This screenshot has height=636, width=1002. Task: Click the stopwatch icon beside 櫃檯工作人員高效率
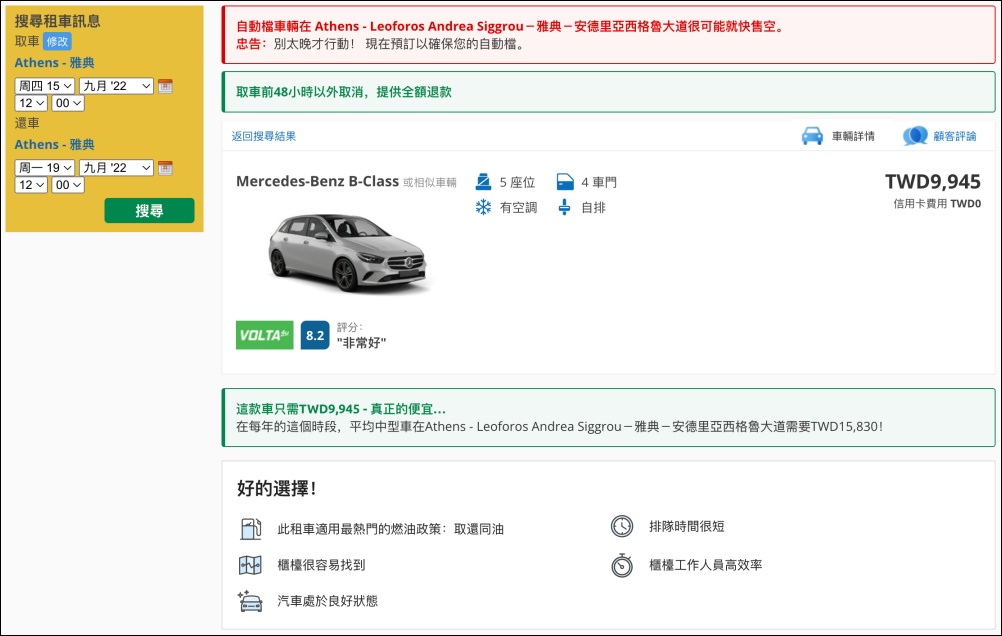(x=622, y=565)
